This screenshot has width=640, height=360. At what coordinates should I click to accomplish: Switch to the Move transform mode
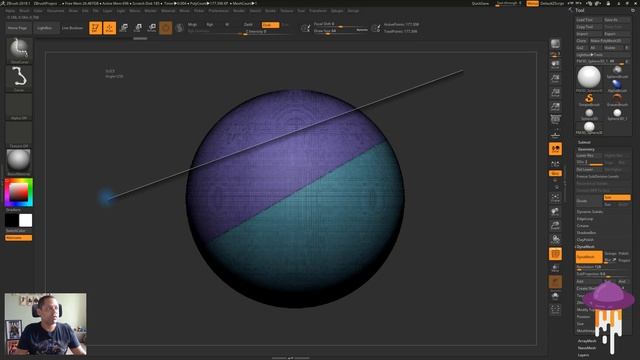click(x=124, y=28)
